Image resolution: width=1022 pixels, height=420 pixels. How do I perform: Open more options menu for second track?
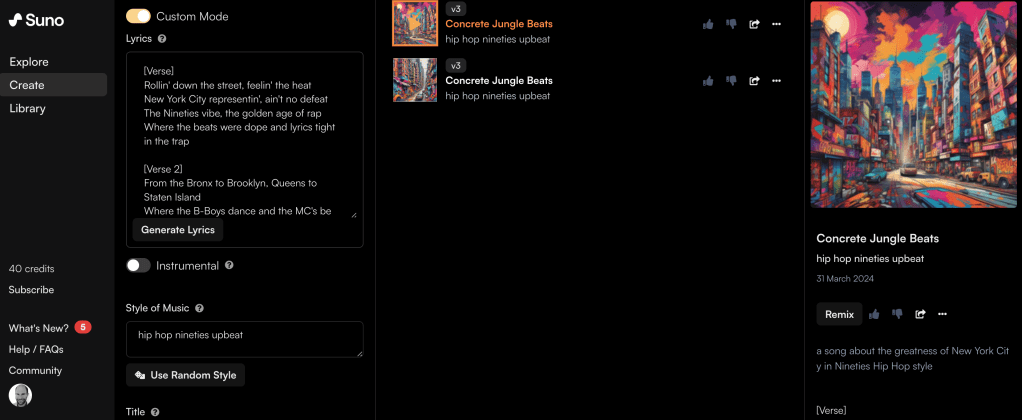pyautogui.click(x=776, y=81)
